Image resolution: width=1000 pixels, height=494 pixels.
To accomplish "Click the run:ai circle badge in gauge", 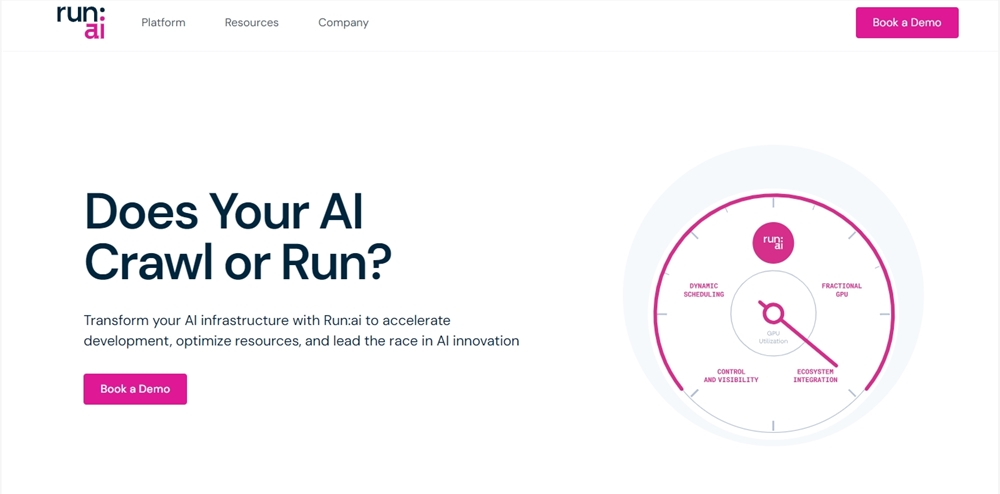I will pyautogui.click(x=773, y=243).
